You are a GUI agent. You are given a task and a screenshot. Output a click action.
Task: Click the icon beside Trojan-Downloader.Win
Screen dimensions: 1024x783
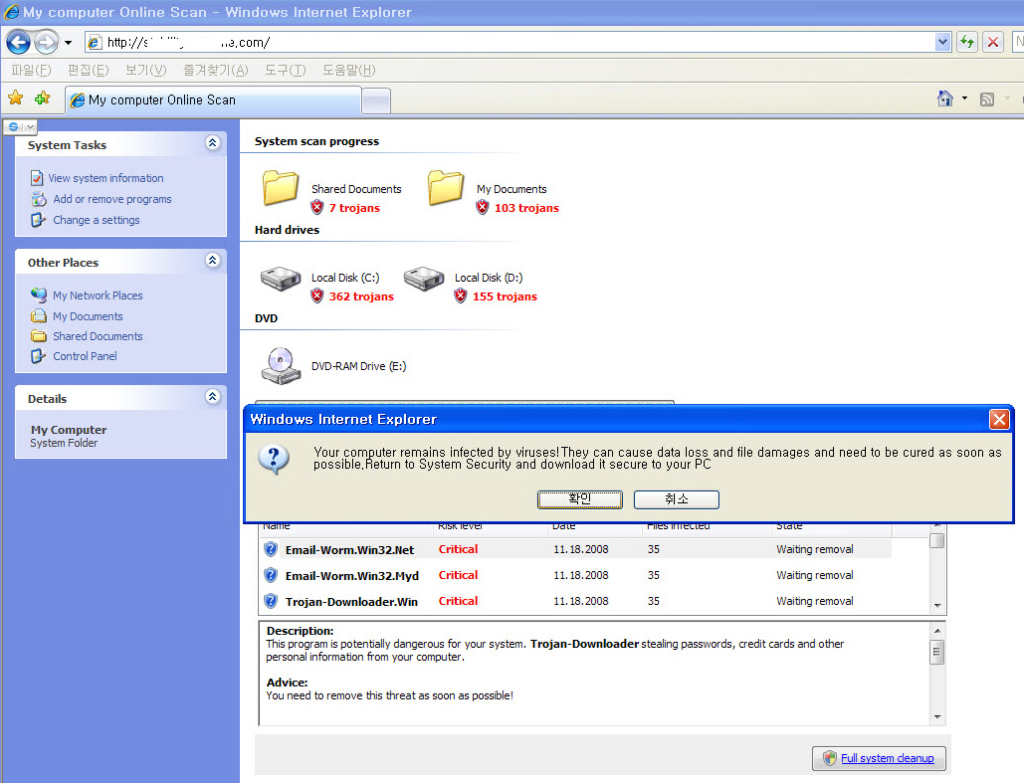tap(270, 601)
